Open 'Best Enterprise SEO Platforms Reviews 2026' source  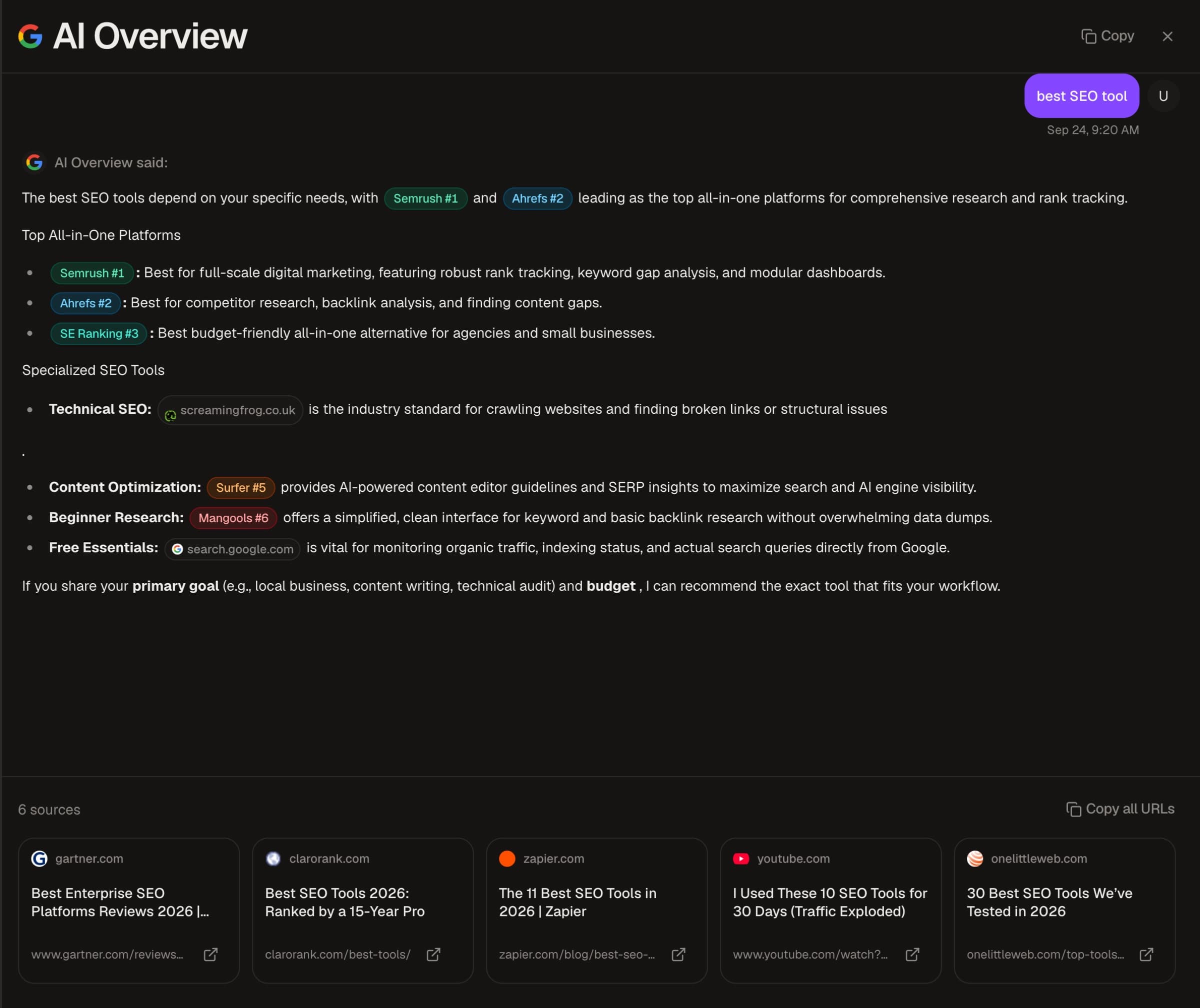(x=120, y=902)
